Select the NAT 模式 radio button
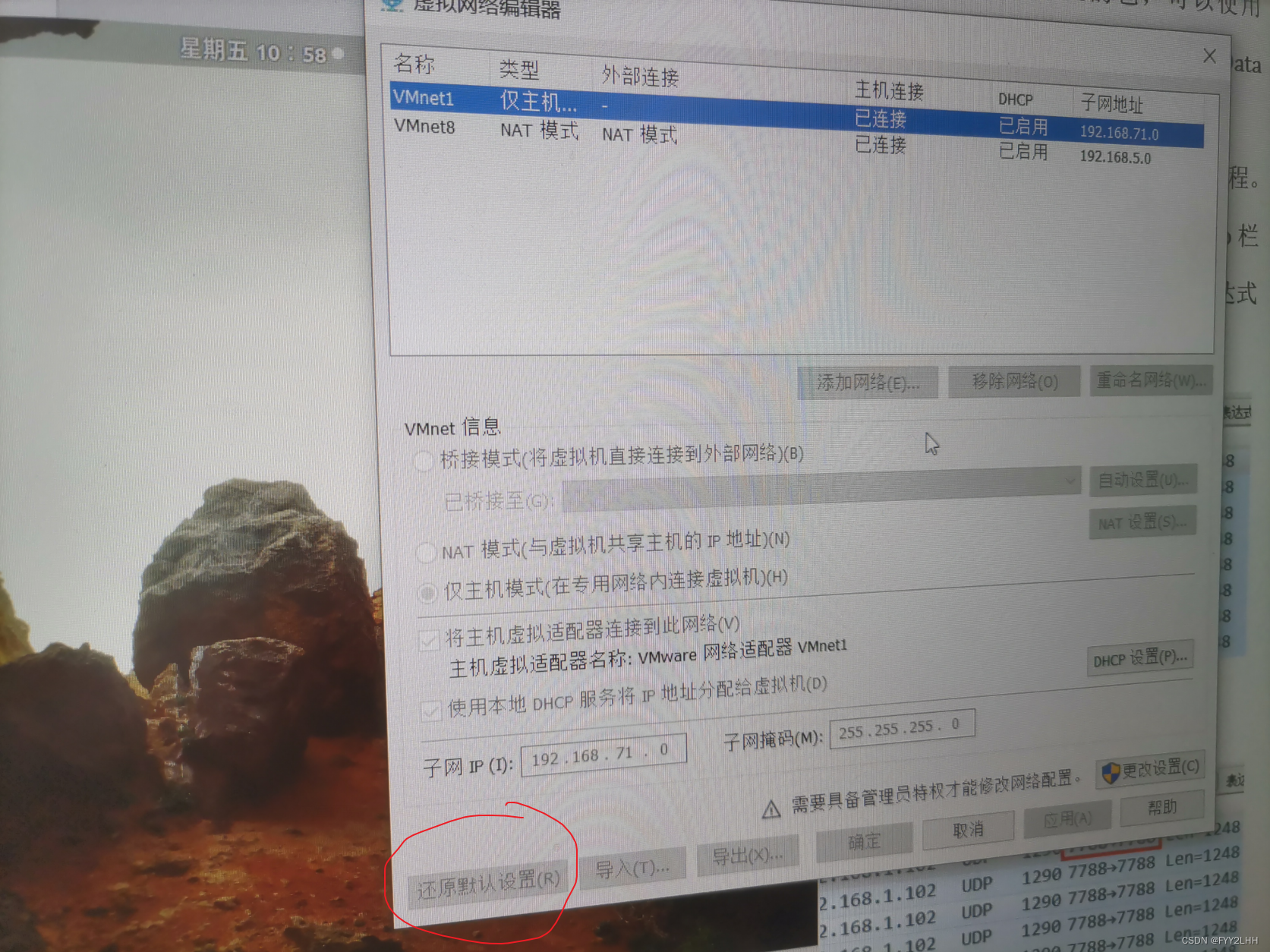This screenshot has width=1270, height=952. click(426, 552)
